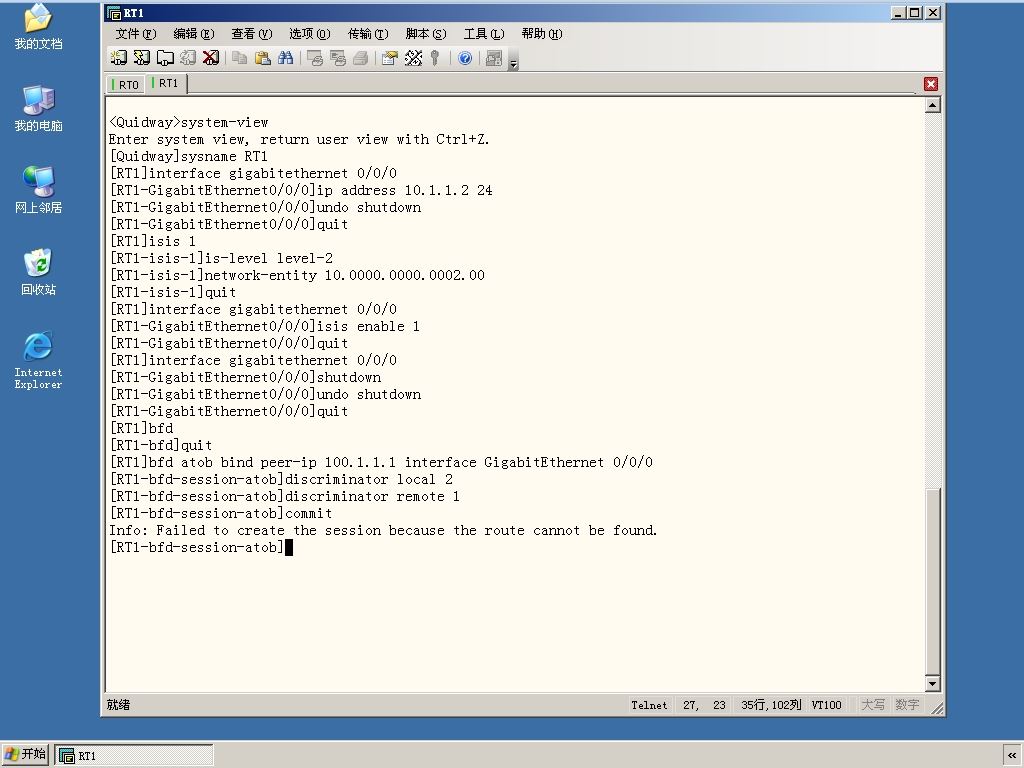Expand the system tray chevron

(1012, 755)
